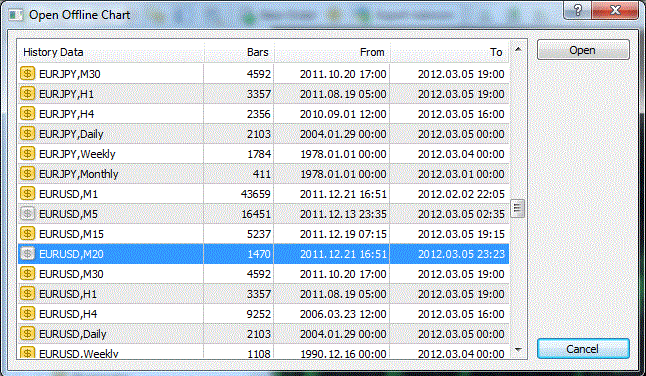Click the gray icon beside EURUSD,M5
646x376 pixels.
pos(27,214)
